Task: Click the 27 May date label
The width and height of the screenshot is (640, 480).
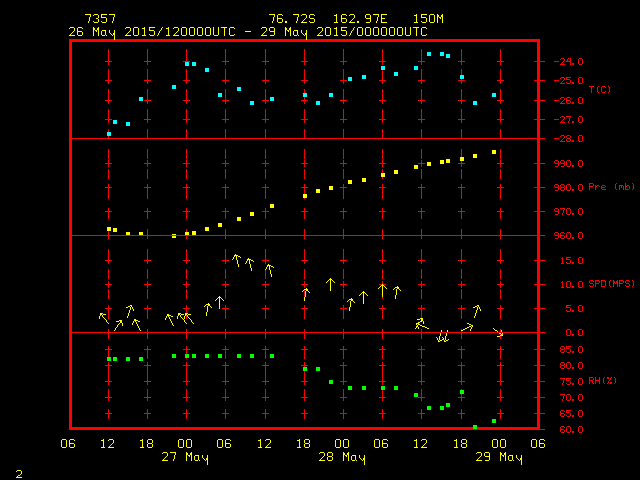Action: coord(186,458)
